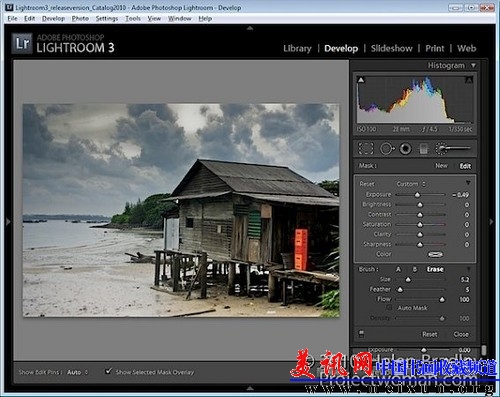Click the brush Size slider handle
The width and height of the screenshot is (500, 397).
[x=408, y=280]
